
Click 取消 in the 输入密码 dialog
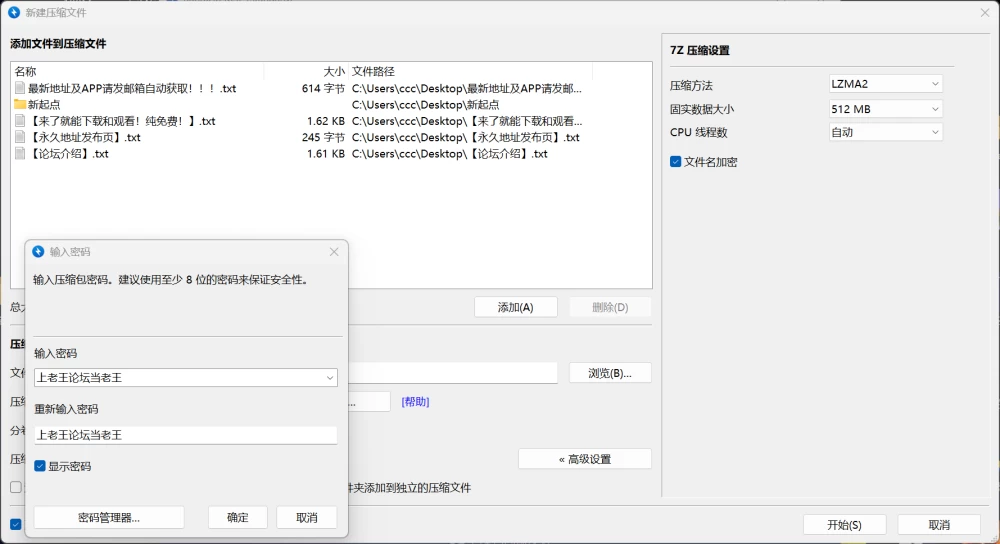tap(306, 518)
